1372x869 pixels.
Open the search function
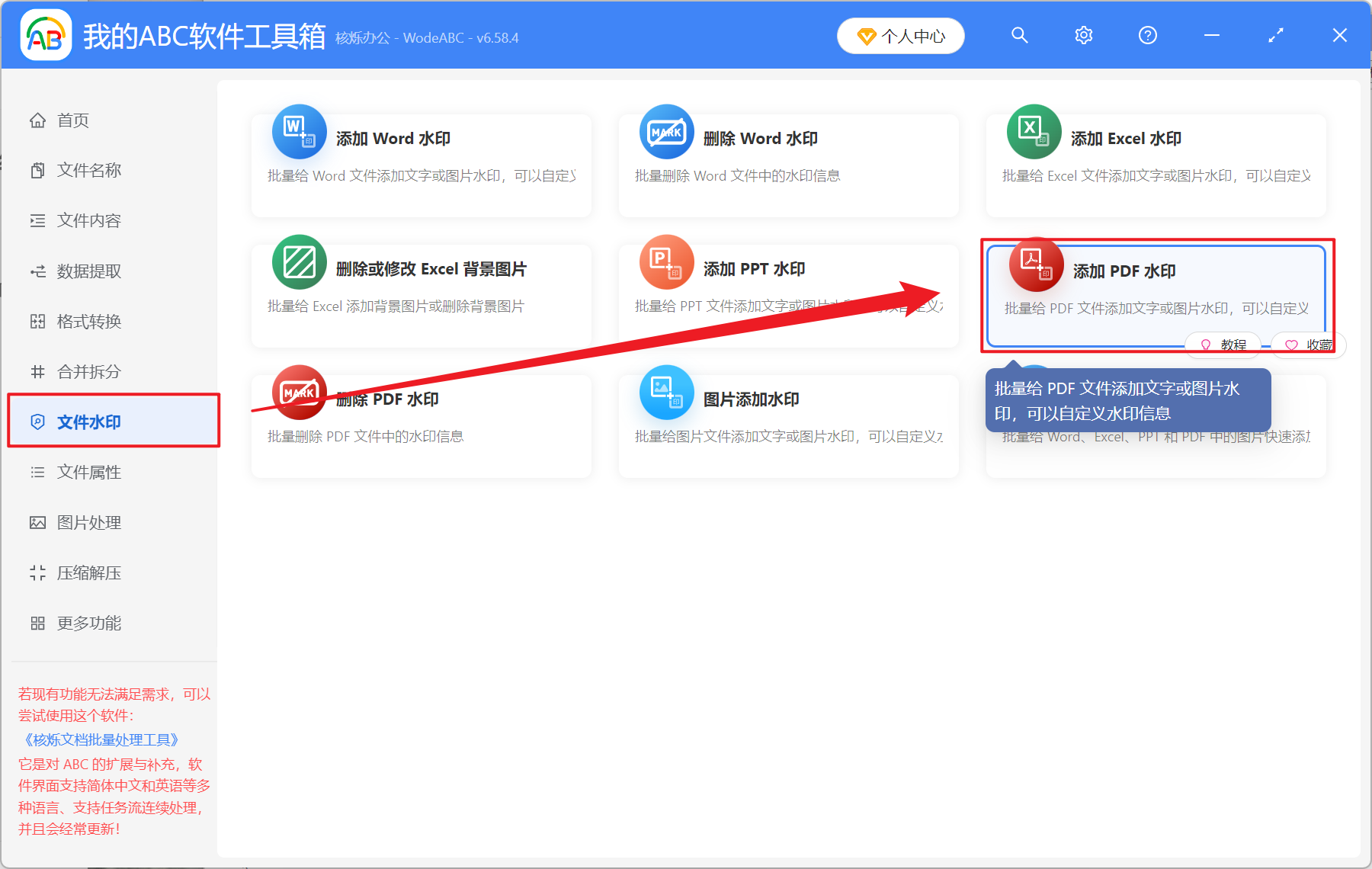click(x=1019, y=35)
